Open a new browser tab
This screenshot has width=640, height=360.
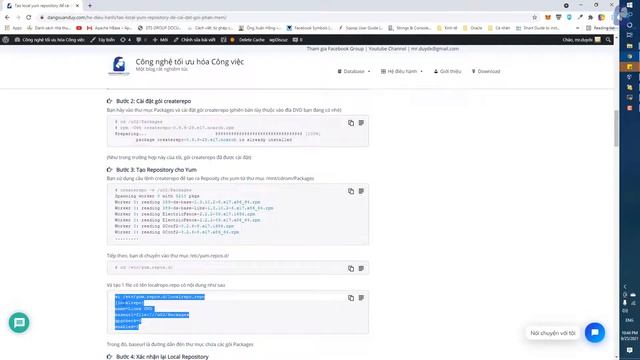coord(90,6)
